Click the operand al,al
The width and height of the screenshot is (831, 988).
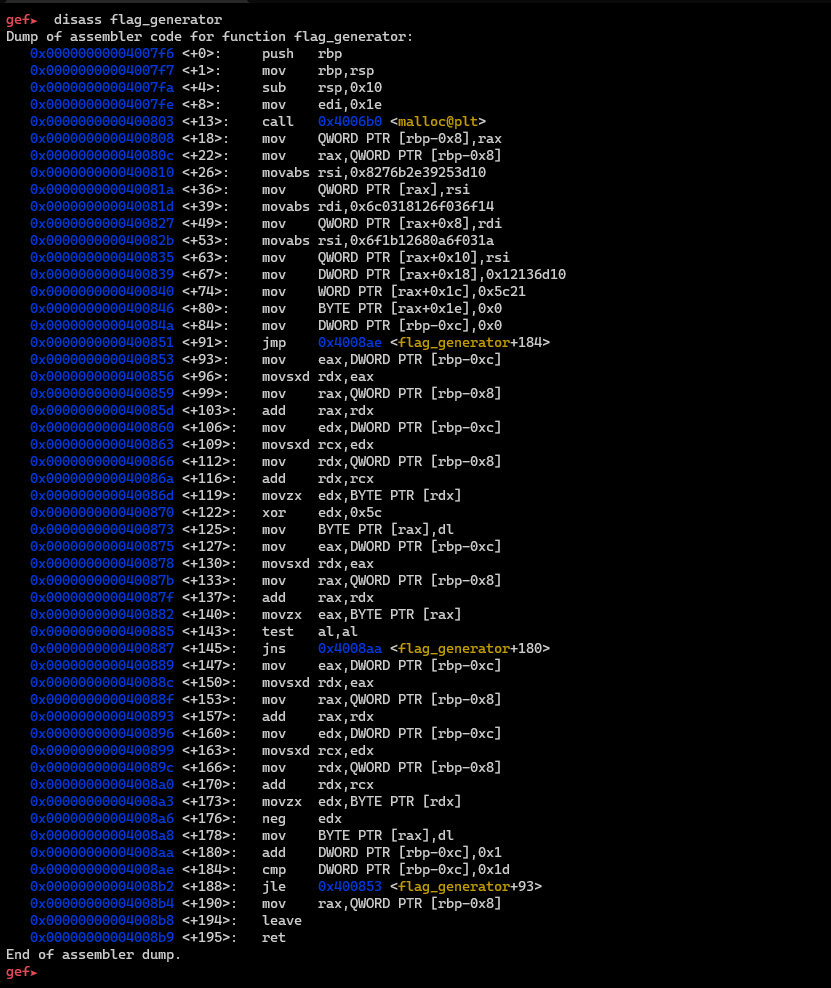coord(338,632)
